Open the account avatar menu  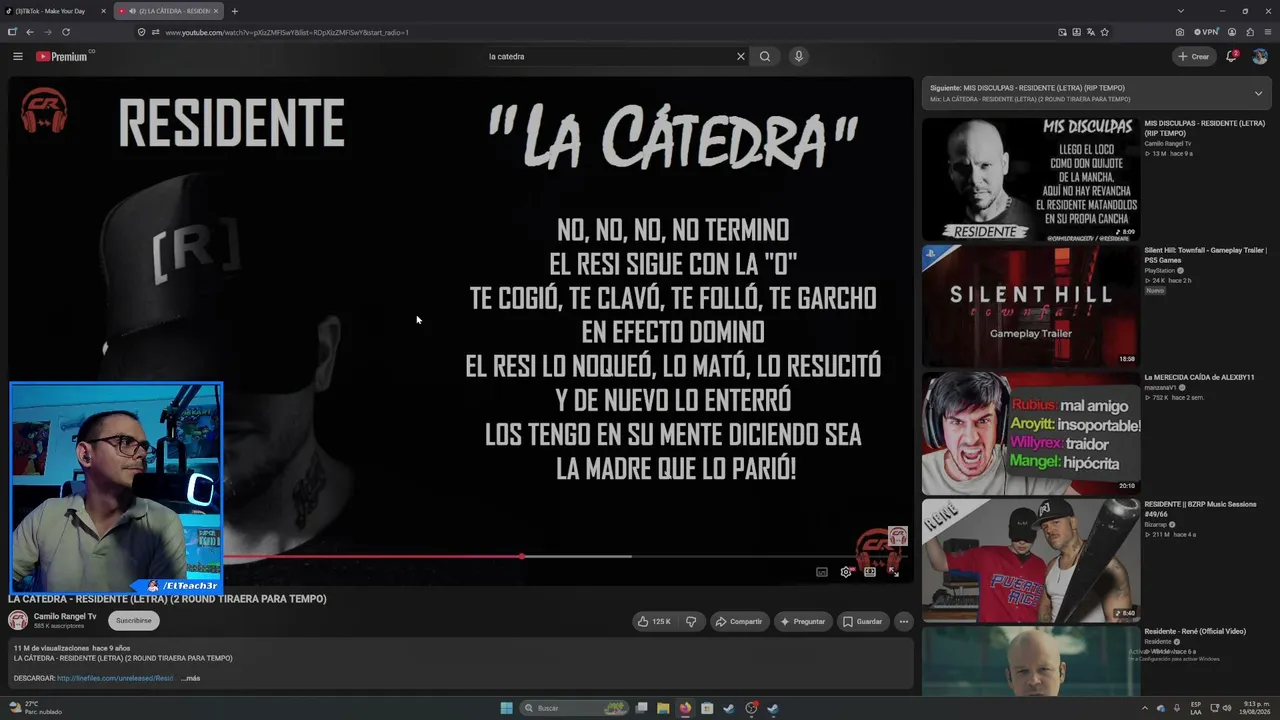coord(1260,56)
